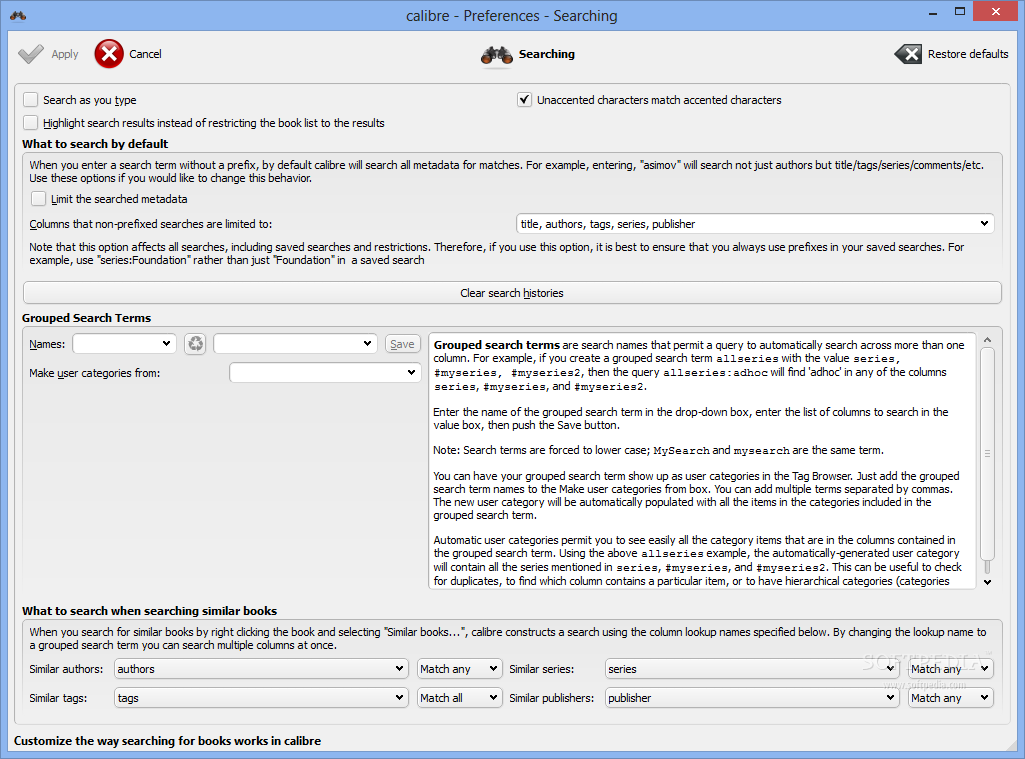The width and height of the screenshot is (1025, 759).
Task: Click the Apply checkmark icon
Action: pos(31,54)
